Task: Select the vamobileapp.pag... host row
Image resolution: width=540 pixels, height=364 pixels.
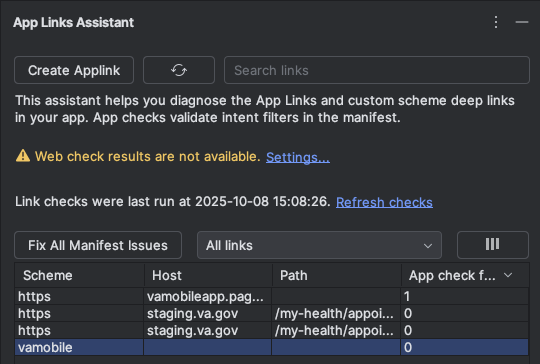Action: pyautogui.click(x=271, y=297)
